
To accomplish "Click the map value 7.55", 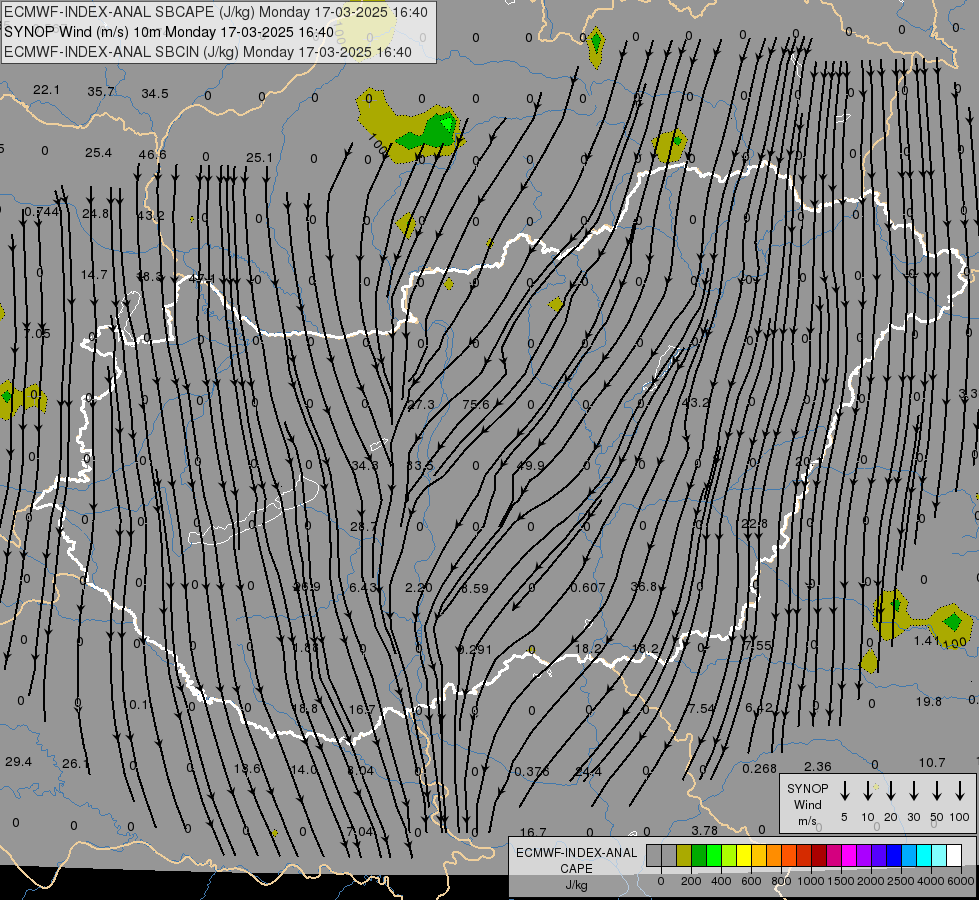I will (757, 646).
